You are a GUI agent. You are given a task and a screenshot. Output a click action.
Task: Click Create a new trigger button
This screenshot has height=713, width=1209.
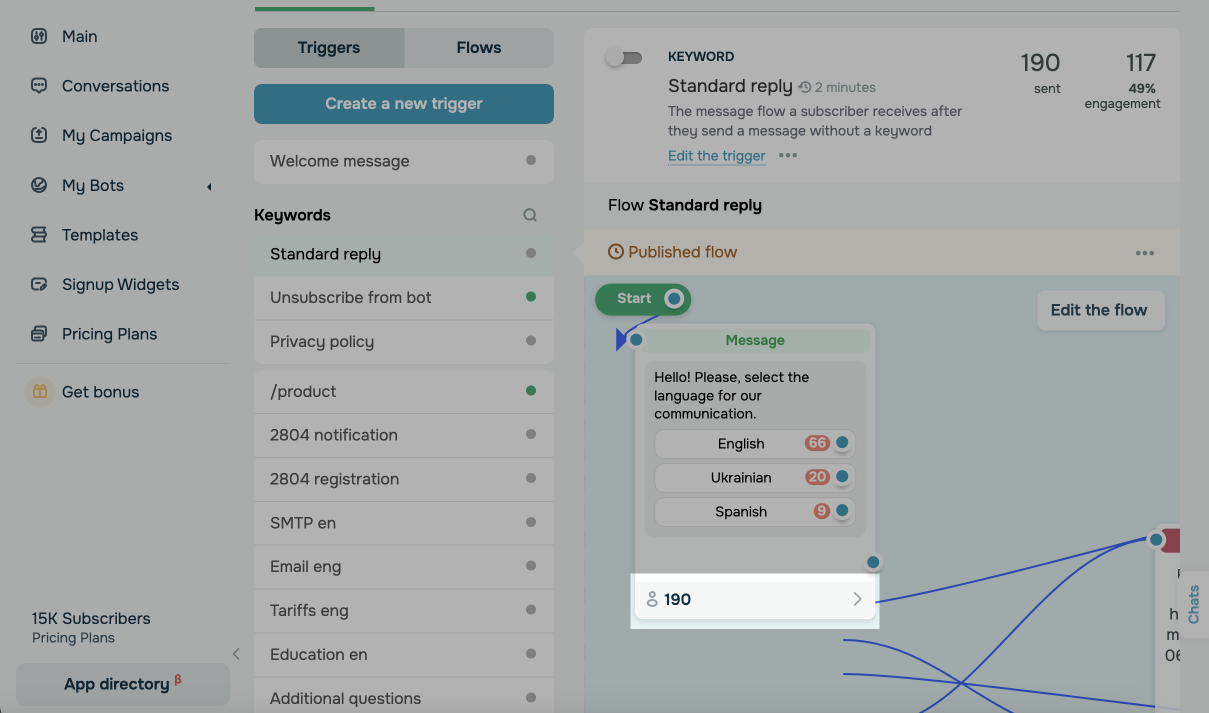point(404,104)
